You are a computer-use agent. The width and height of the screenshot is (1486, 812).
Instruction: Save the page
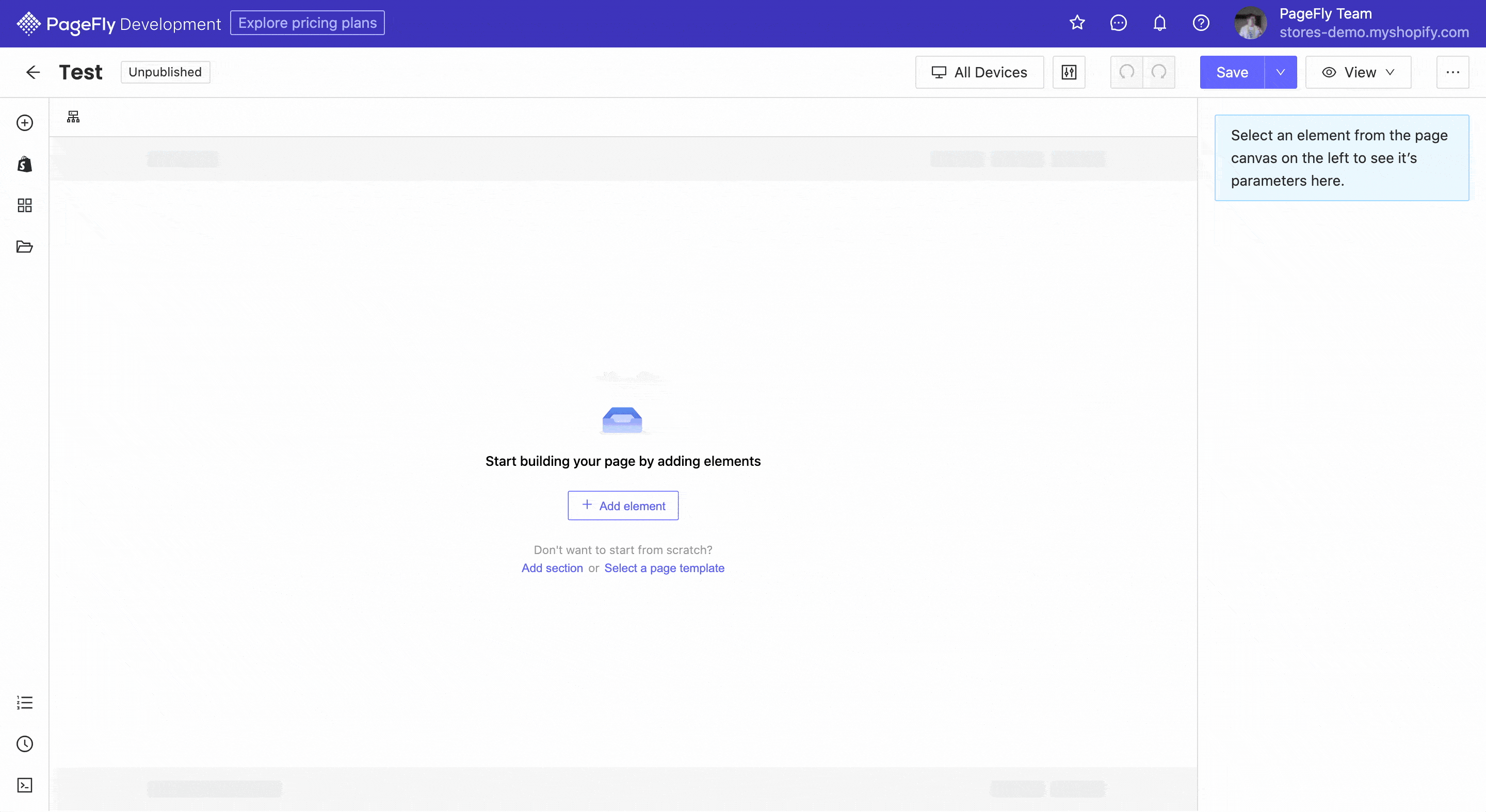click(x=1232, y=72)
